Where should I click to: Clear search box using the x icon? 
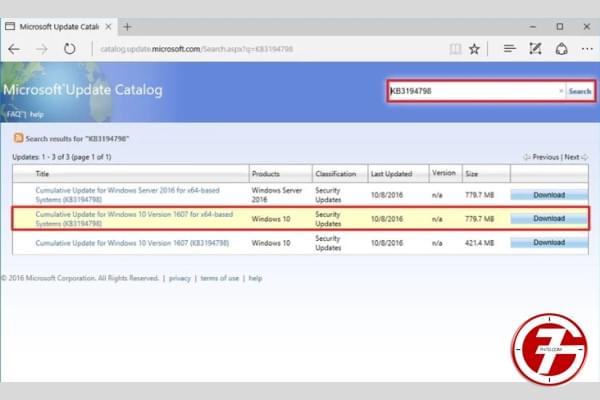click(x=560, y=91)
